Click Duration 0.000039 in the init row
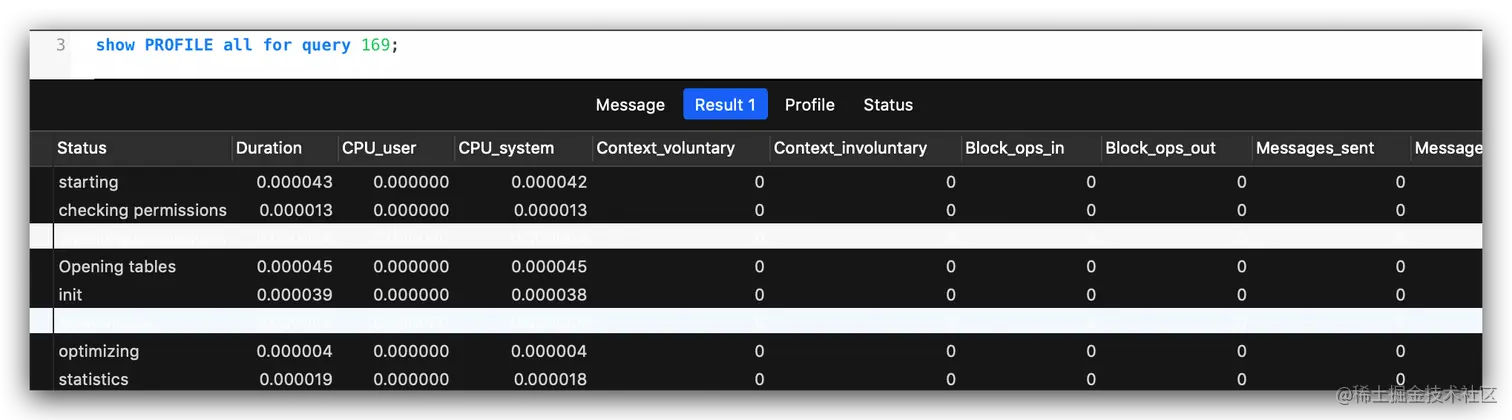This screenshot has width=1512, height=420. [x=294, y=295]
